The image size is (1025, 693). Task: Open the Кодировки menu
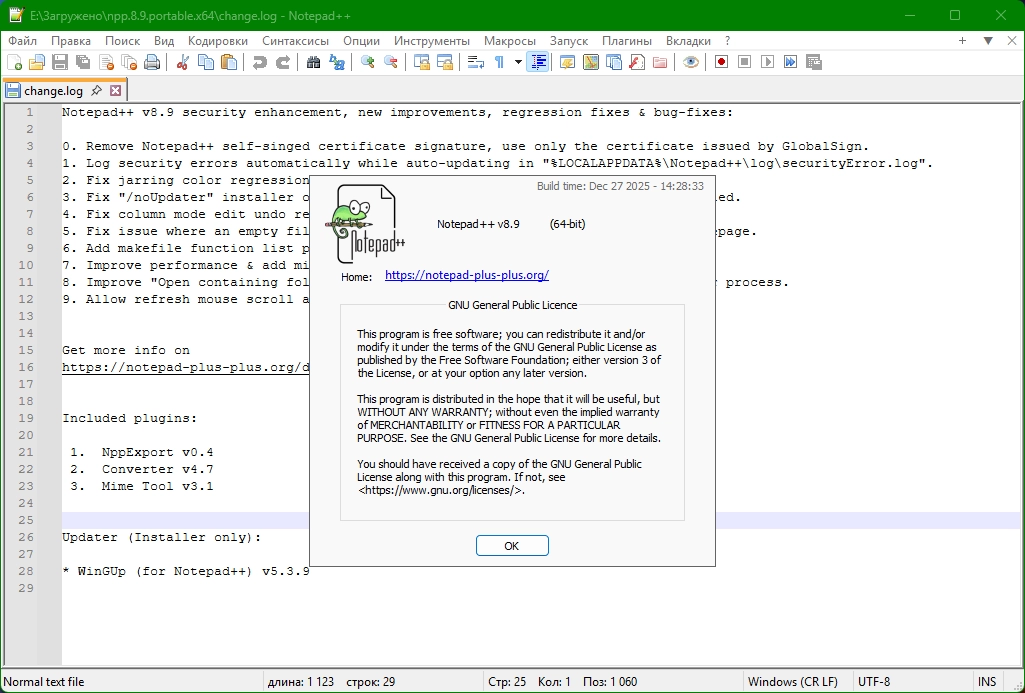pos(218,41)
